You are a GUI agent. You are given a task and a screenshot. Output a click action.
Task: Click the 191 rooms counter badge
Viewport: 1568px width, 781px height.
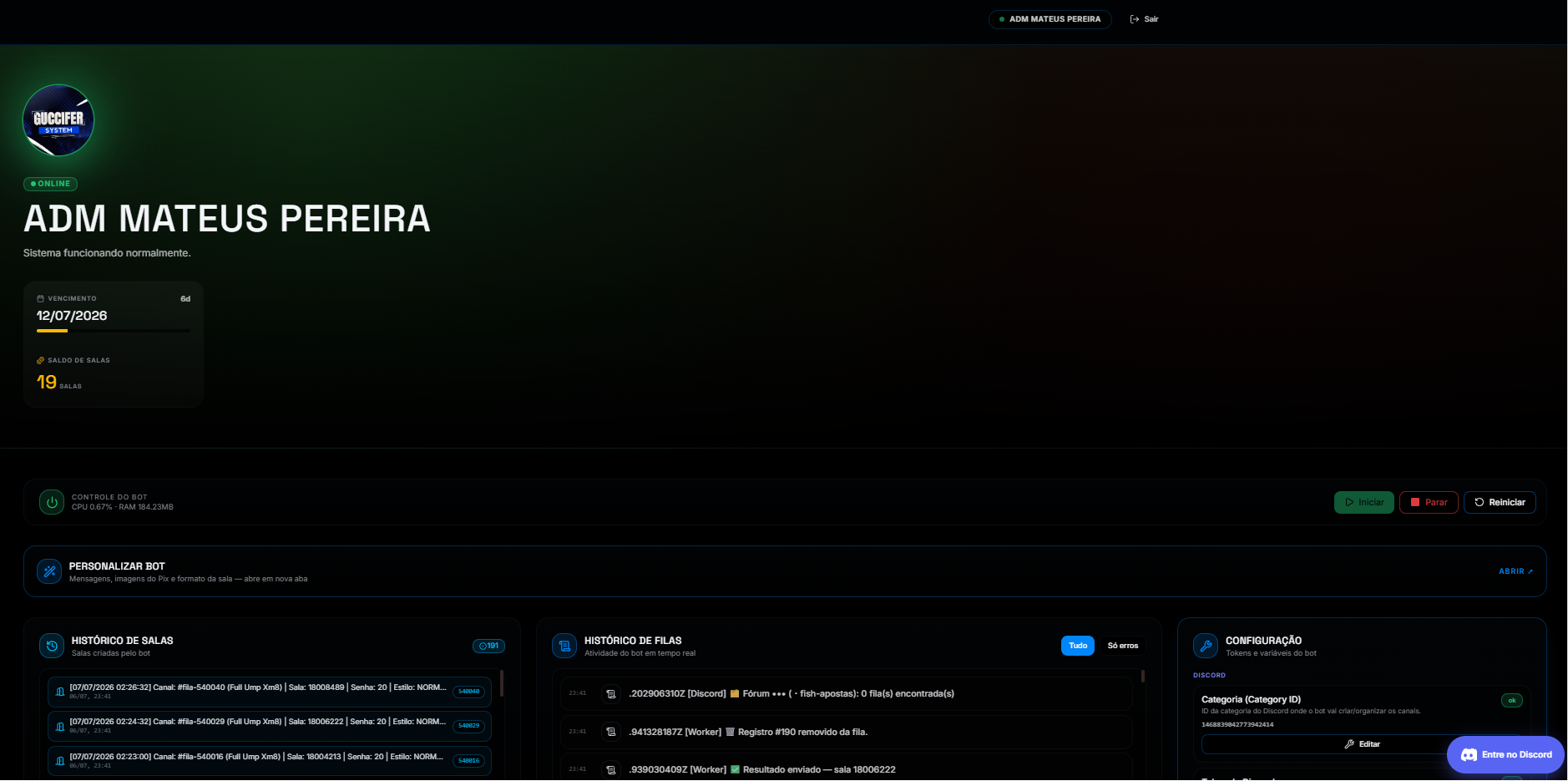[x=488, y=646]
